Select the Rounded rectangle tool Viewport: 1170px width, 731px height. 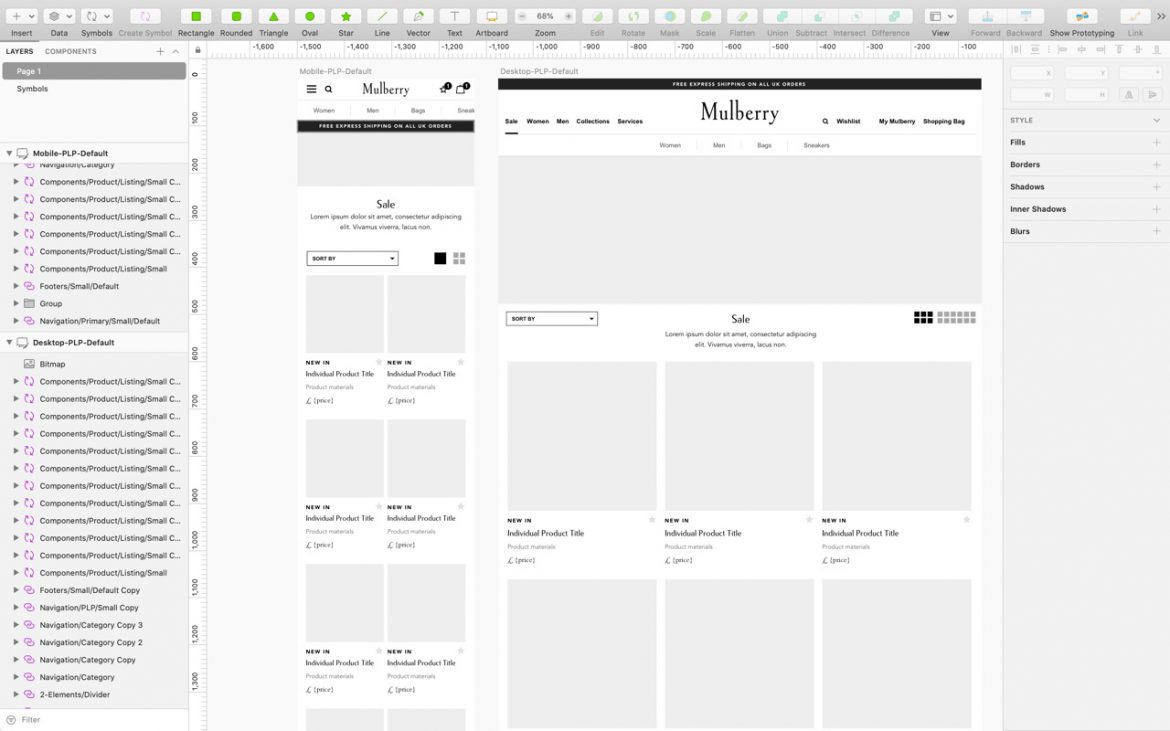pos(236,16)
